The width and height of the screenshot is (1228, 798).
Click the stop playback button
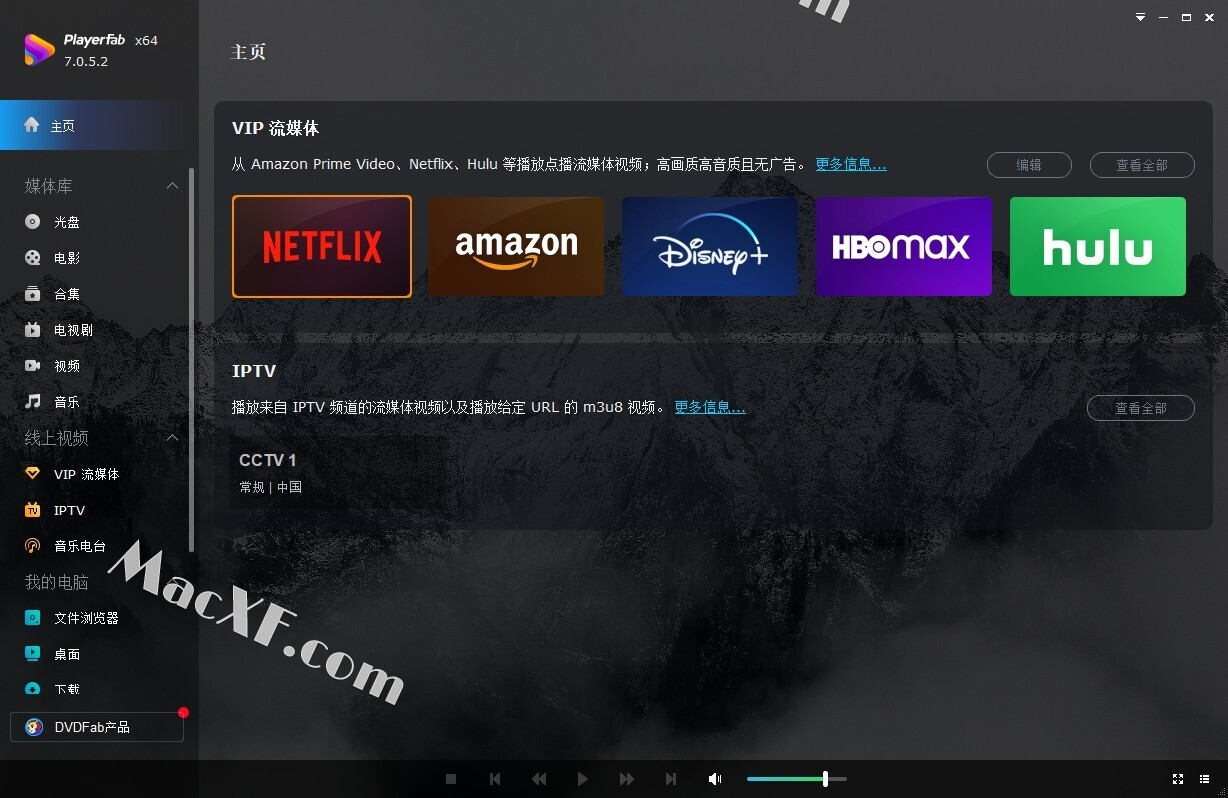451,779
